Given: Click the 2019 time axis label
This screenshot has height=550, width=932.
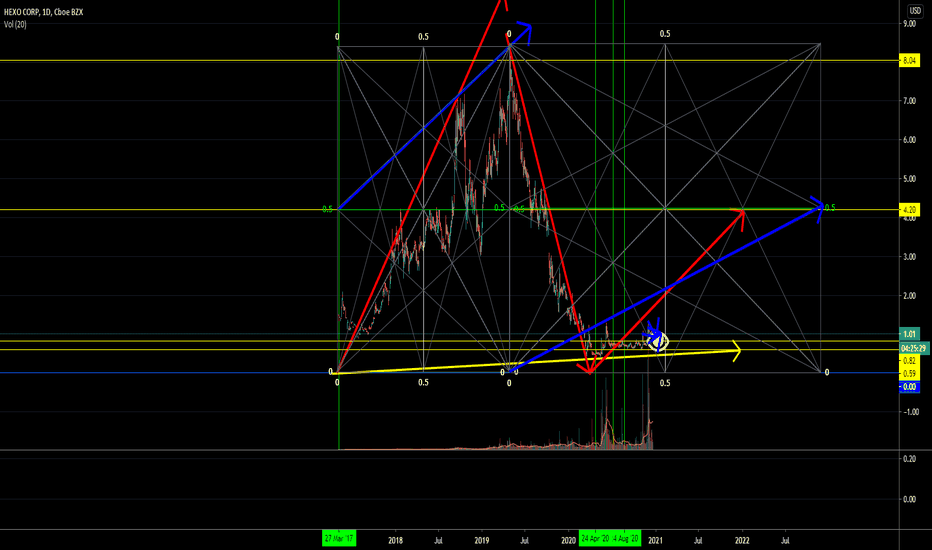Looking at the screenshot, I should pos(481,540).
